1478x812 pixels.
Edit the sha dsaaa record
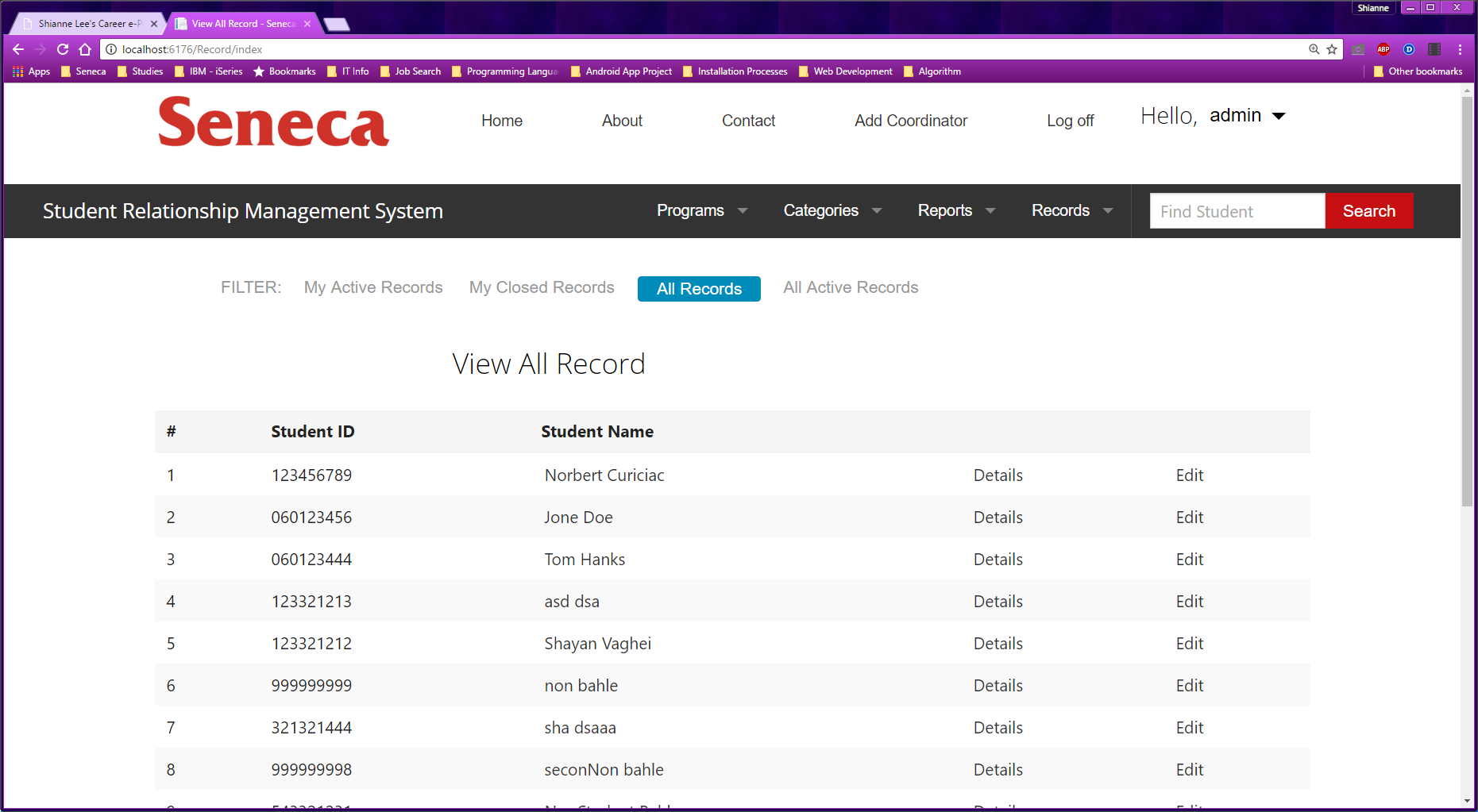pyautogui.click(x=1190, y=728)
